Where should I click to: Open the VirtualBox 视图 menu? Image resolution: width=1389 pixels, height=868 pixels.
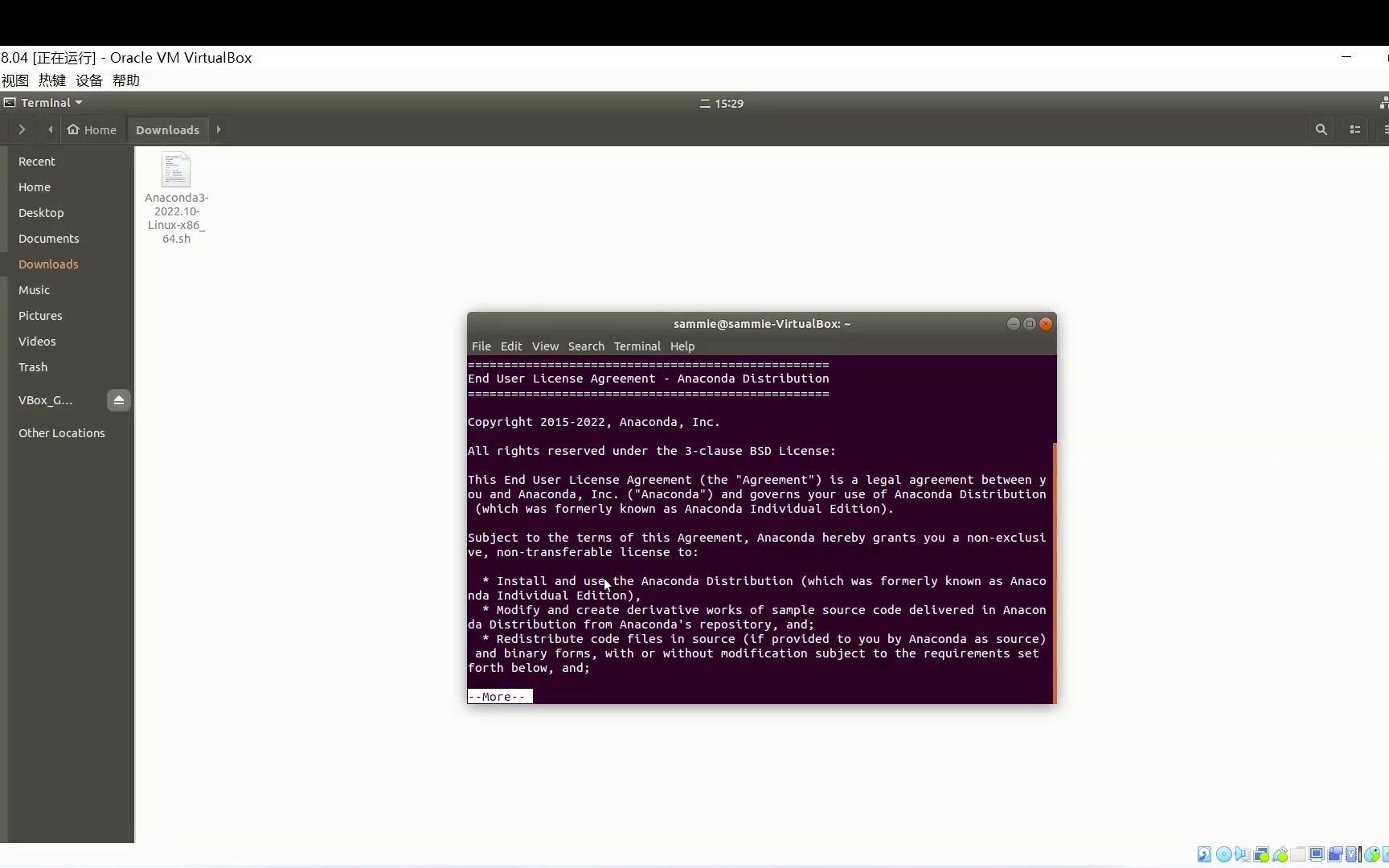15,80
